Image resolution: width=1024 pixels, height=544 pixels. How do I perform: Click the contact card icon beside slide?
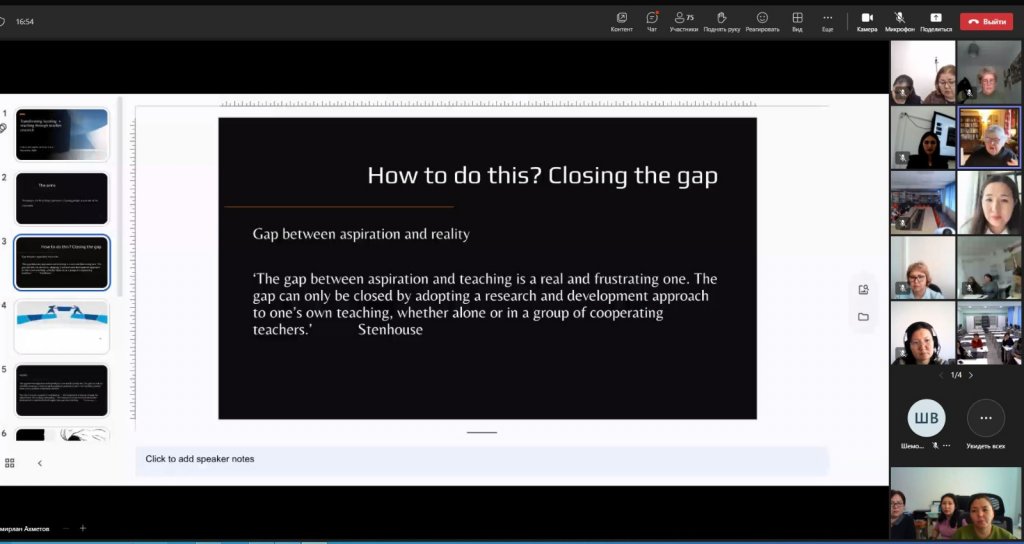pyautogui.click(x=863, y=290)
